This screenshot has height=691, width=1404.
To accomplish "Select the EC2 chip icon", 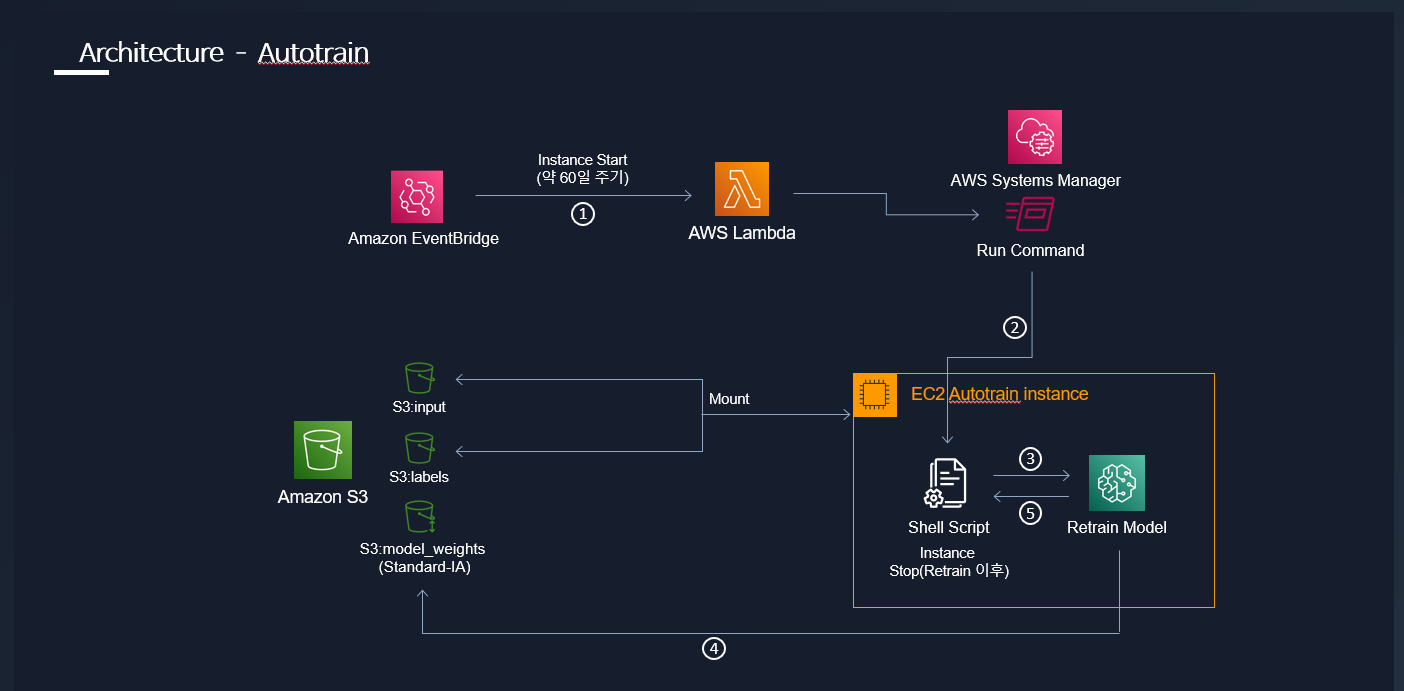I will coord(875,395).
